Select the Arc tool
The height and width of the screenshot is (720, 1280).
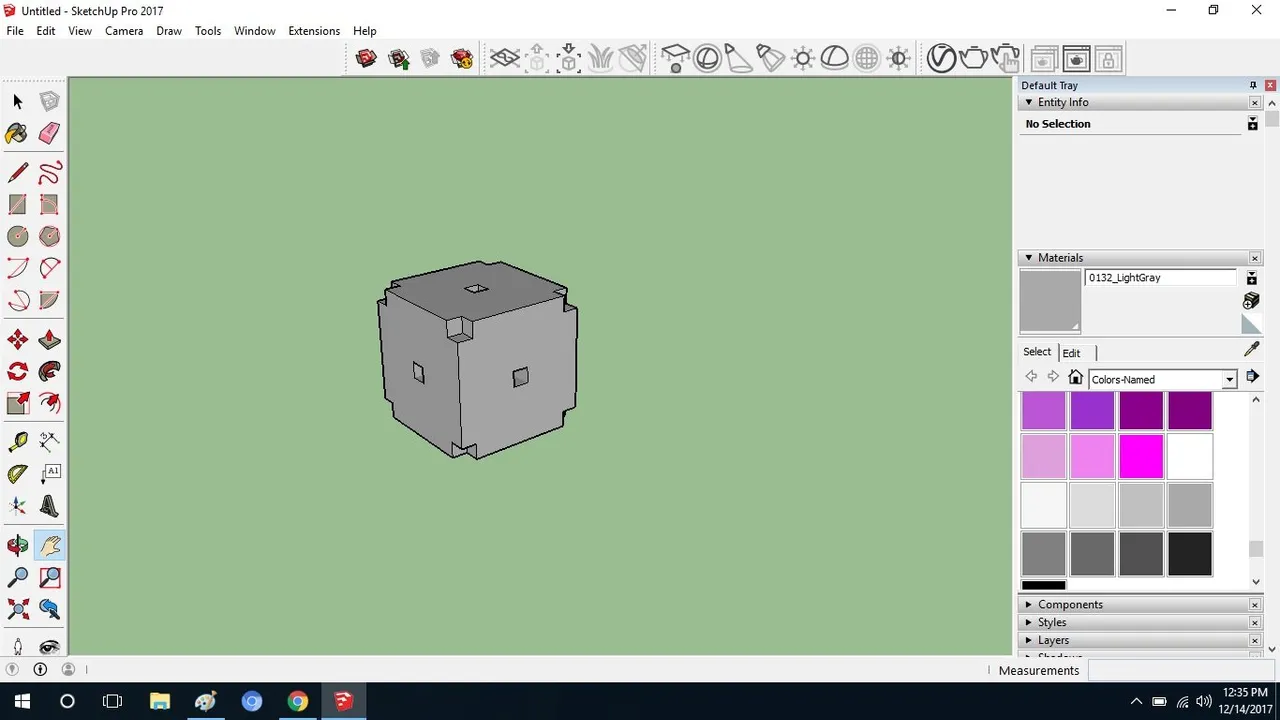[x=17, y=268]
